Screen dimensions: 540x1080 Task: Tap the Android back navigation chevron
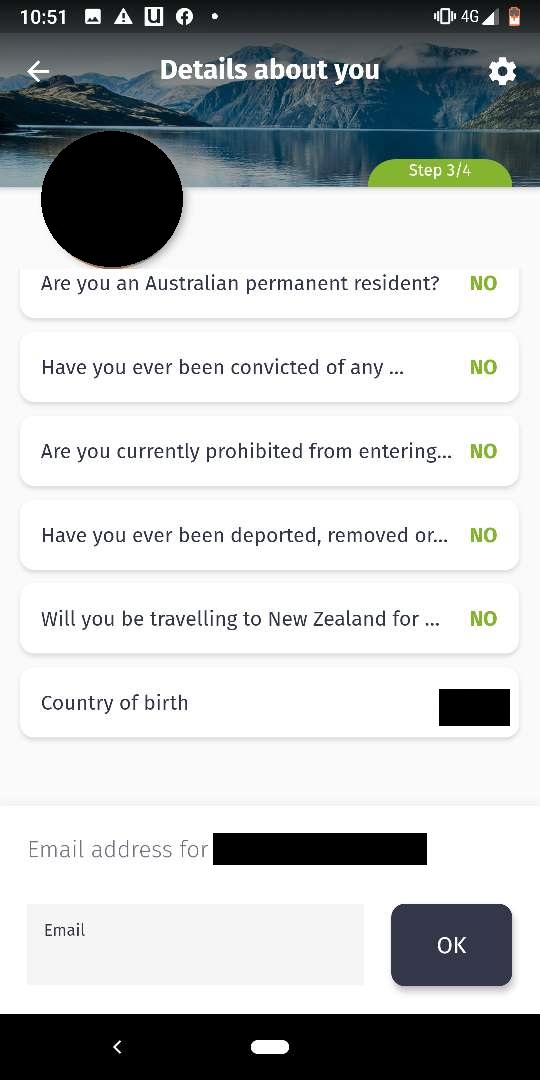pyautogui.click(x=117, y=1047)
